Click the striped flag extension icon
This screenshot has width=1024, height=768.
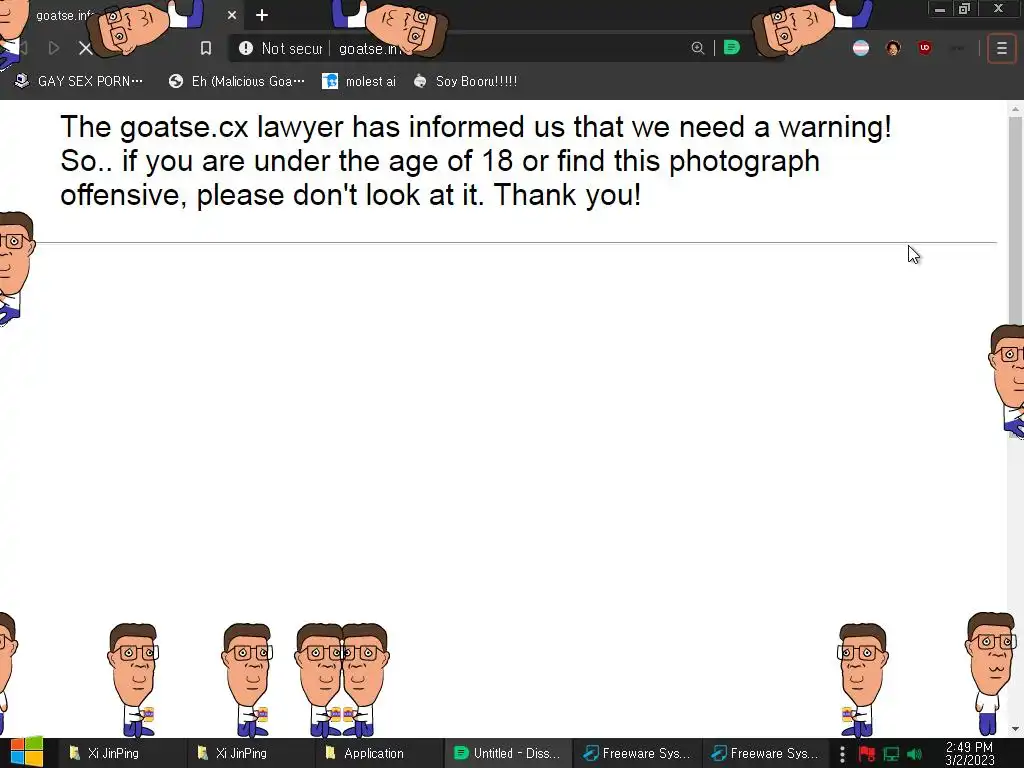[x=861, y=48]
